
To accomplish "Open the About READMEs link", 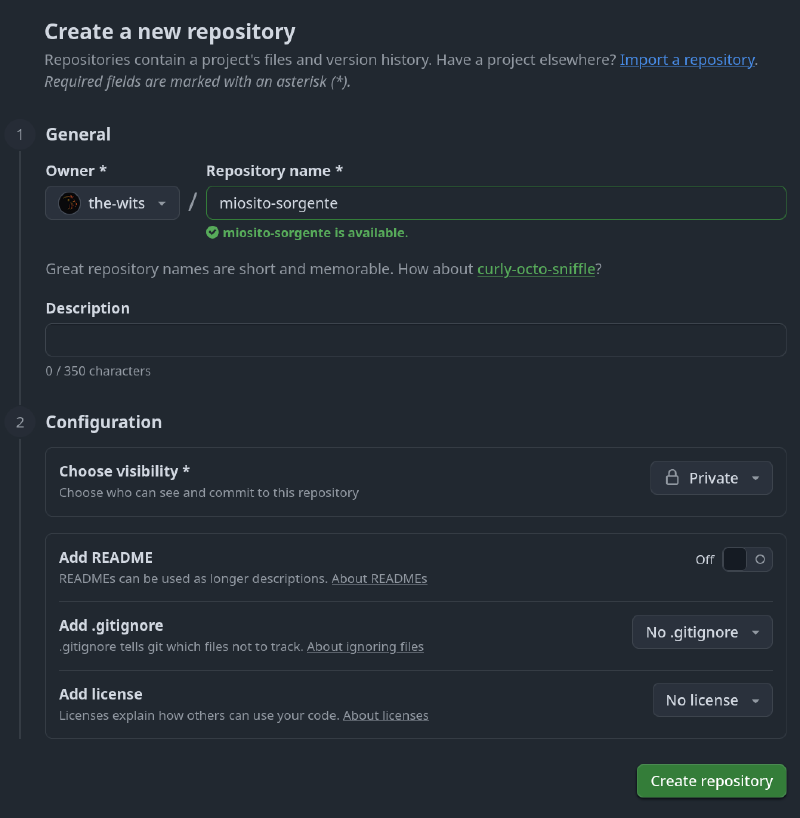I will tap(379, 579).
